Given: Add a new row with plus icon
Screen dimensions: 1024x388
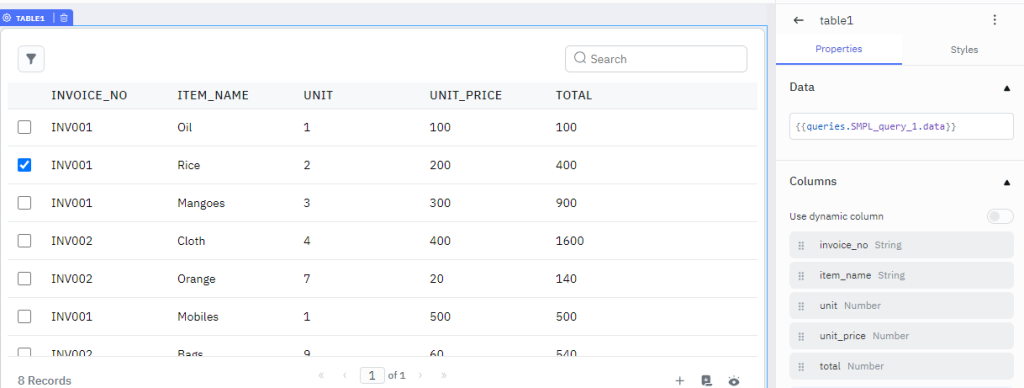Looking at the screenshot, I should pos(679,381).
